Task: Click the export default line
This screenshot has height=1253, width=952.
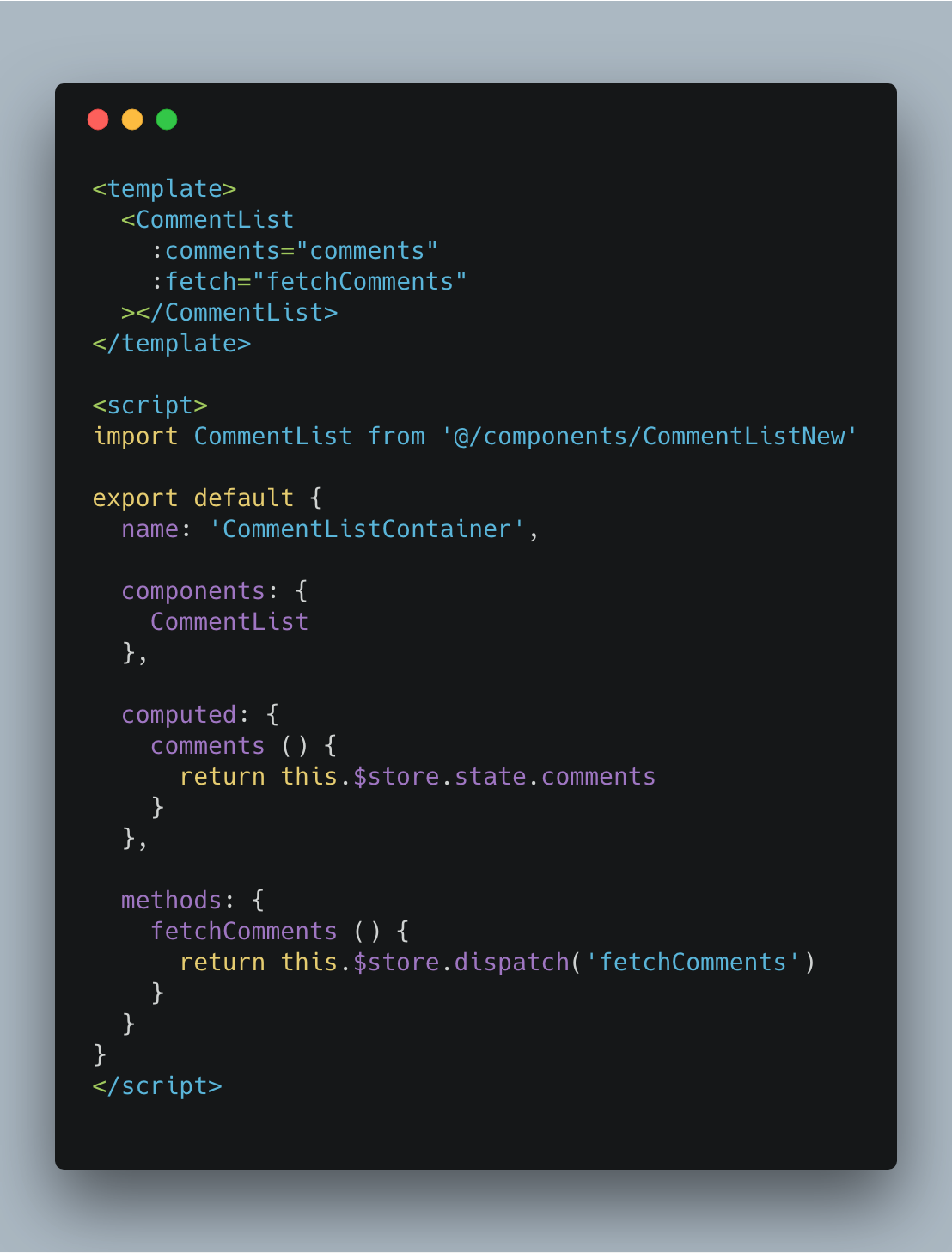Action: click(207, 498)
